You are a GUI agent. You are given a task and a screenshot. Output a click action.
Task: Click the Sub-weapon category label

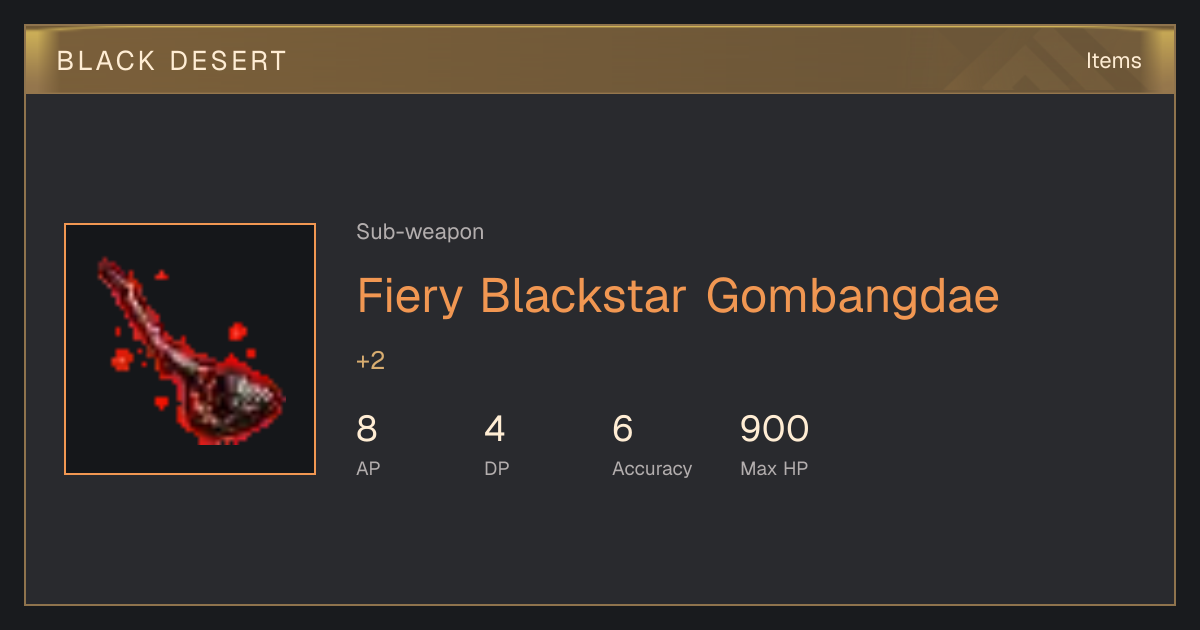(420, 232)
